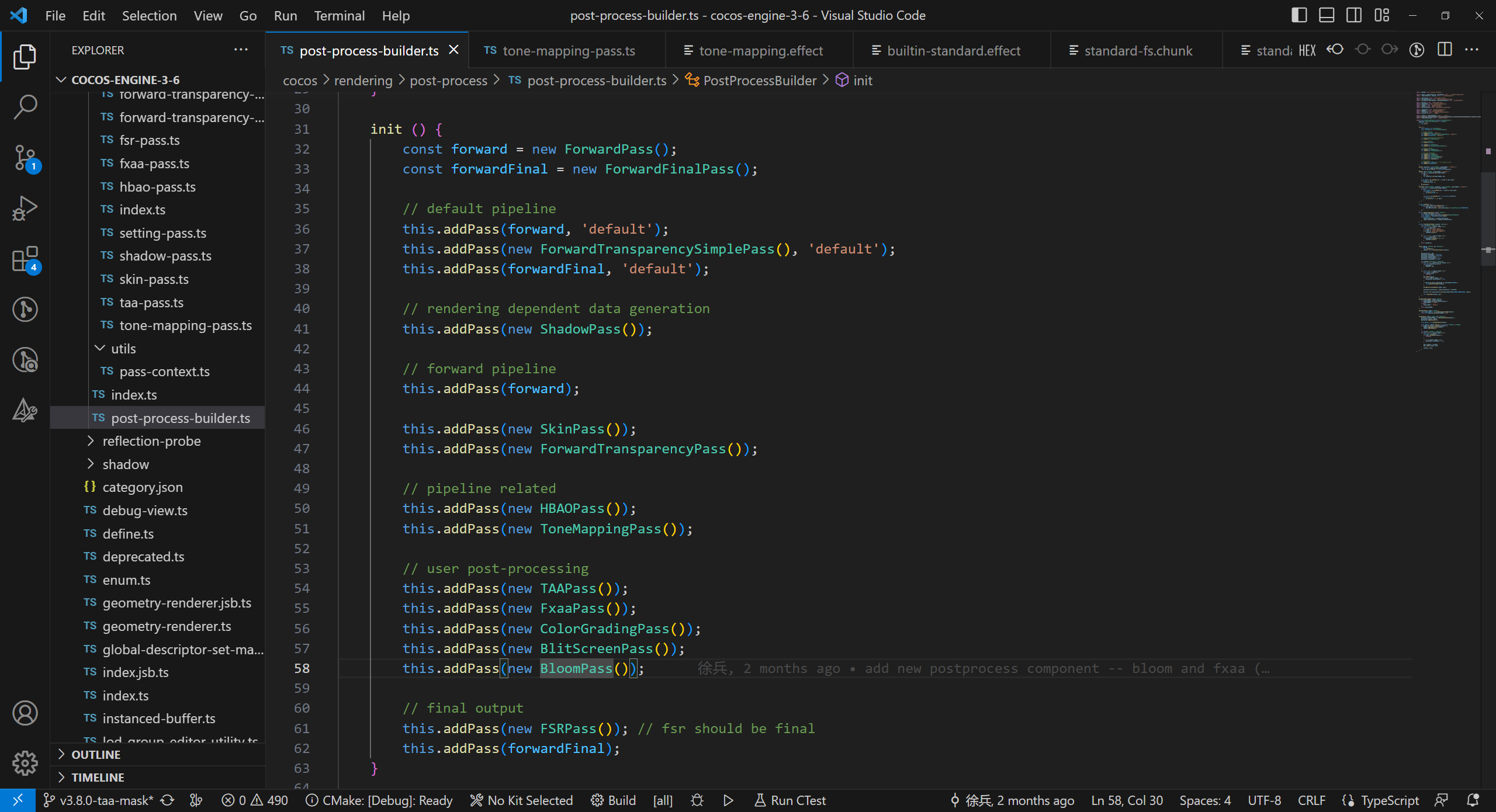Viewport: 1496px width, 812px height.
Task: Open the Source Control view
Action: point(25,158)
